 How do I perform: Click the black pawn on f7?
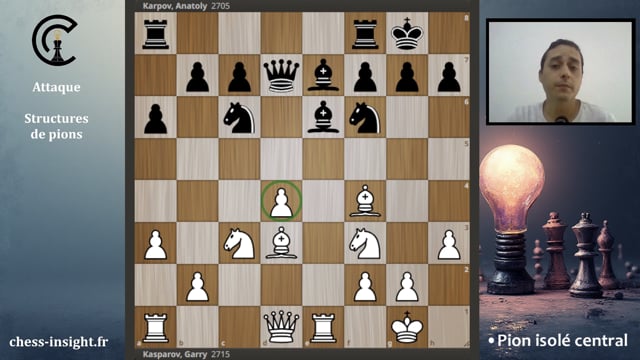(365, 77)
